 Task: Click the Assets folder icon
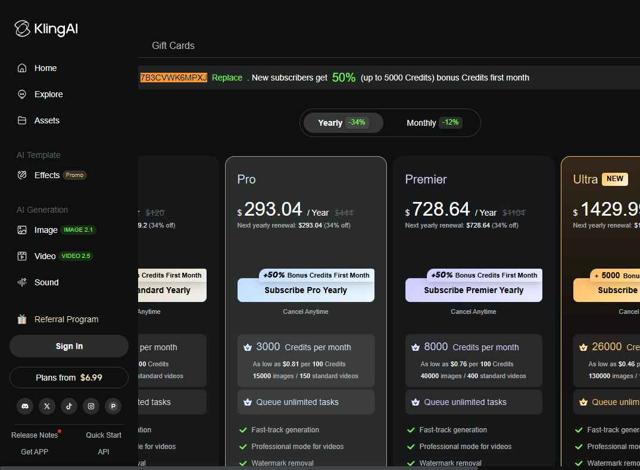[22, 120]
